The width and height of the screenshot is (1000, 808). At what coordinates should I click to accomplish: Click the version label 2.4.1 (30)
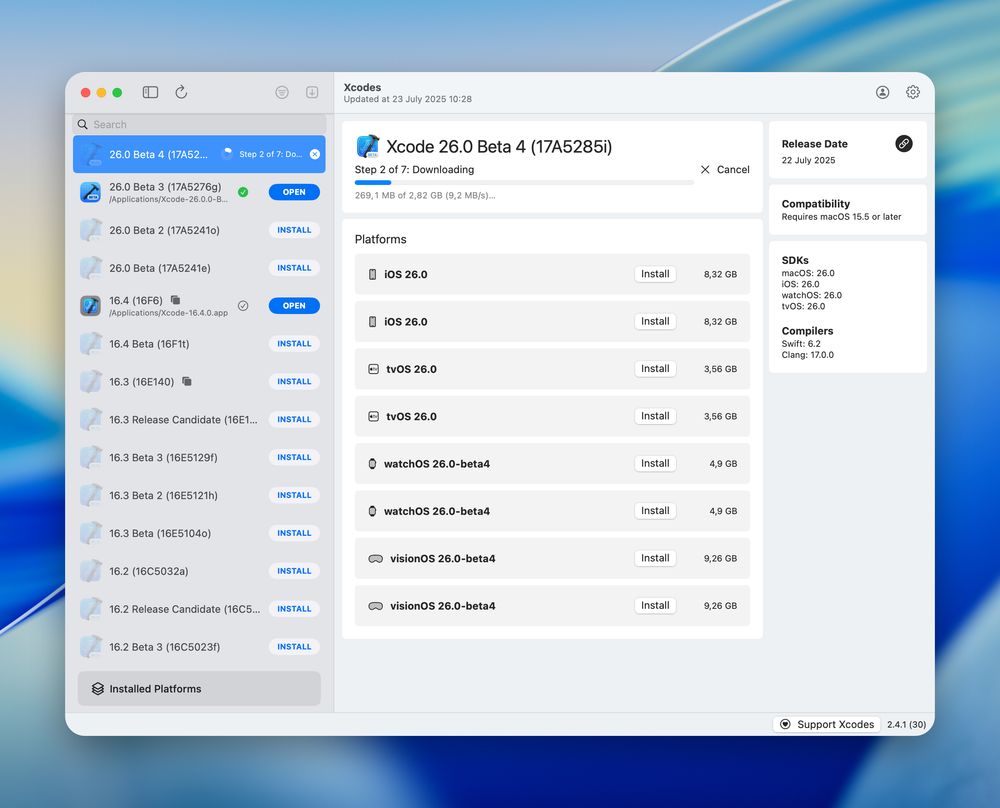click(x=906, y=724)
